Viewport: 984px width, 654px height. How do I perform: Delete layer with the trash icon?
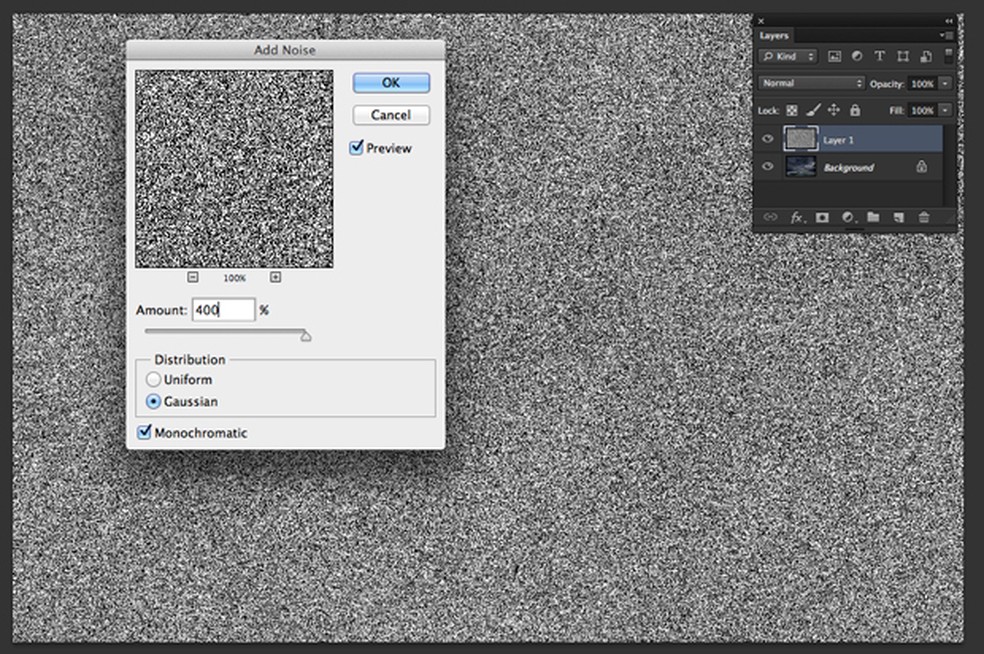(x=924, y=217)
